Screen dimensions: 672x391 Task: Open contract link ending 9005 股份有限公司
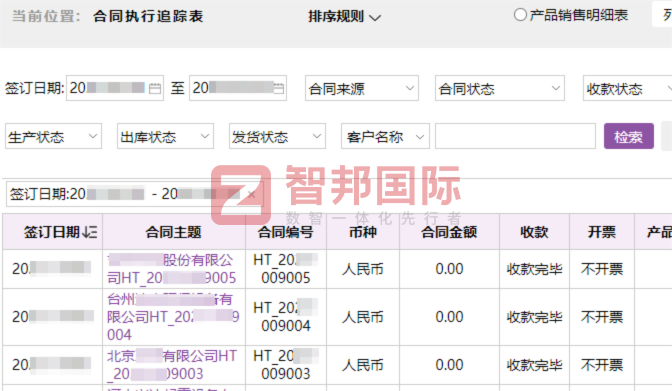tap(171, 269)
